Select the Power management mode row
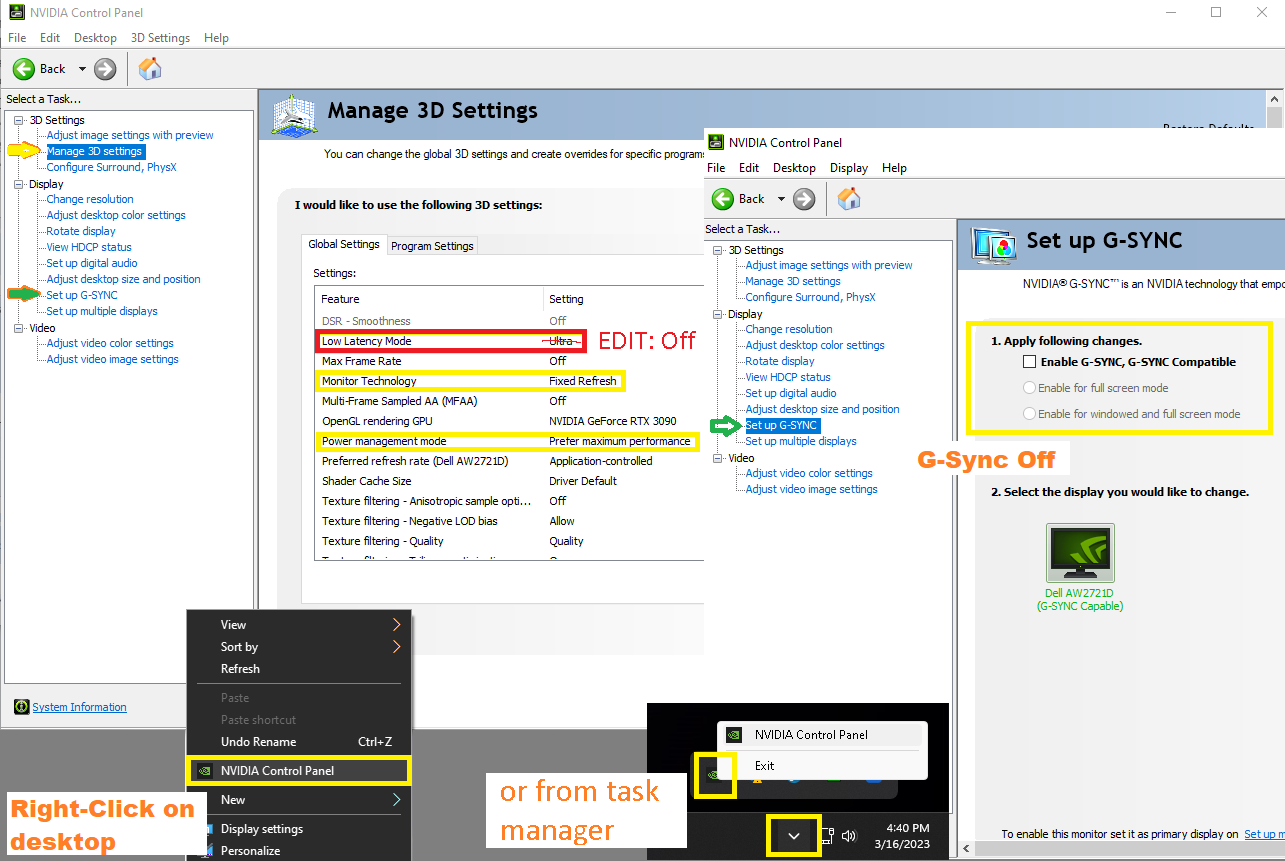This screenshot has width=1285, height=861. click(507, 441)
